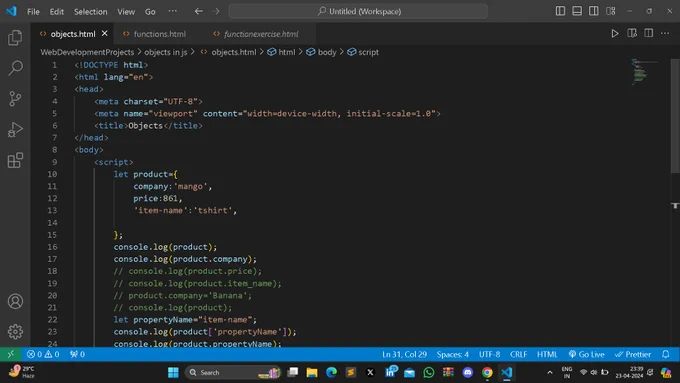The width and height of the screenshot is (680, 383).
Task: Open WhatsApp from taskbar
Action: (428, 373)
